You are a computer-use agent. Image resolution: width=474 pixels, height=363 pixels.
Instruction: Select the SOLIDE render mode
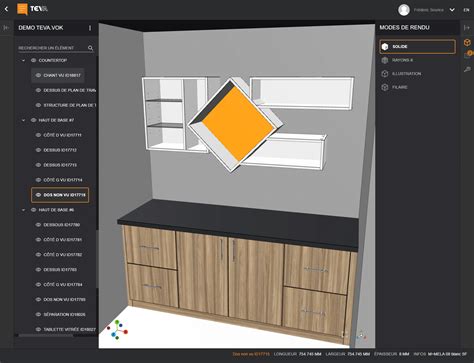(417, 47)
